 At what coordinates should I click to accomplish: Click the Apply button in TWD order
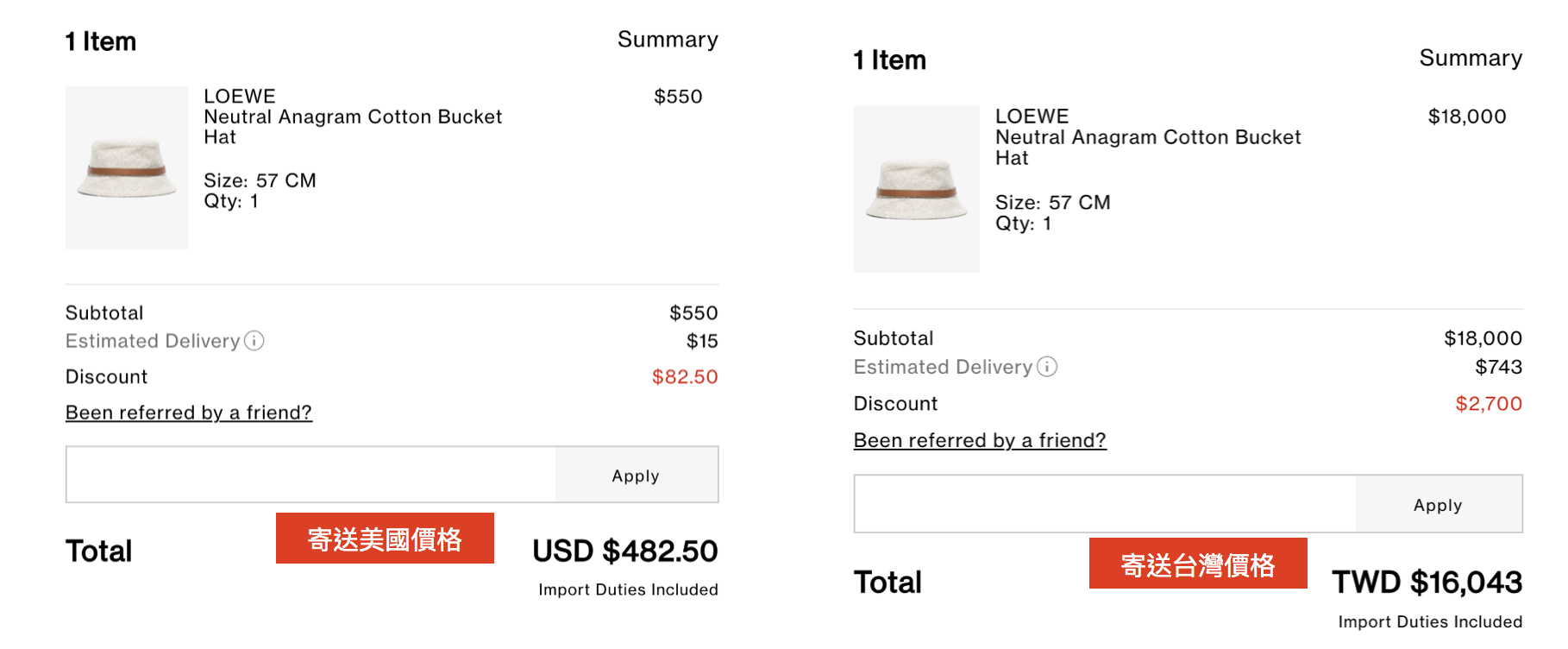tap(1439, 504)
